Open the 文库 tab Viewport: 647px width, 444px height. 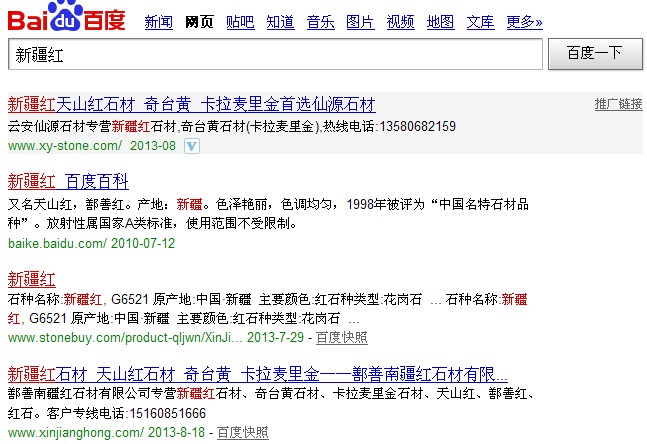pyautogui.click(x=480, y=21)
